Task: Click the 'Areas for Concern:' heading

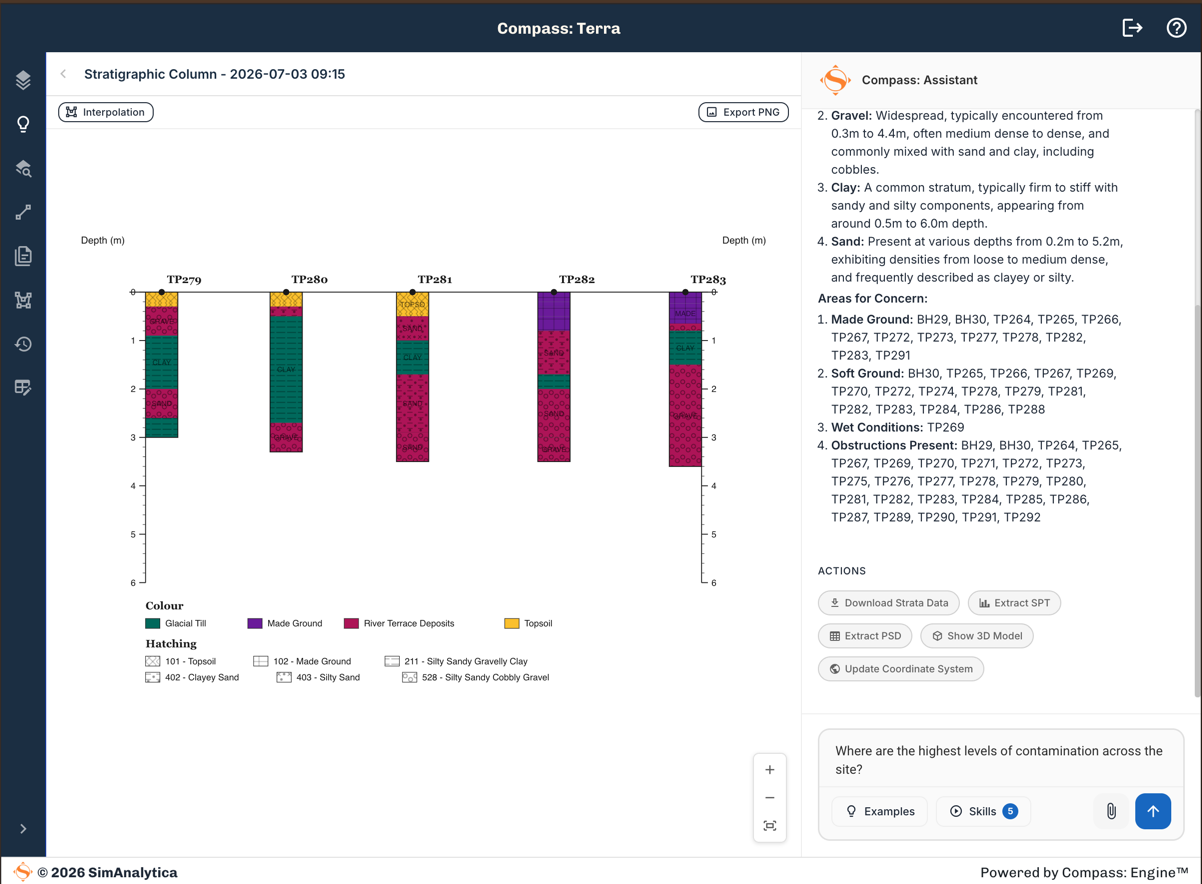Action: pos(872,298)
